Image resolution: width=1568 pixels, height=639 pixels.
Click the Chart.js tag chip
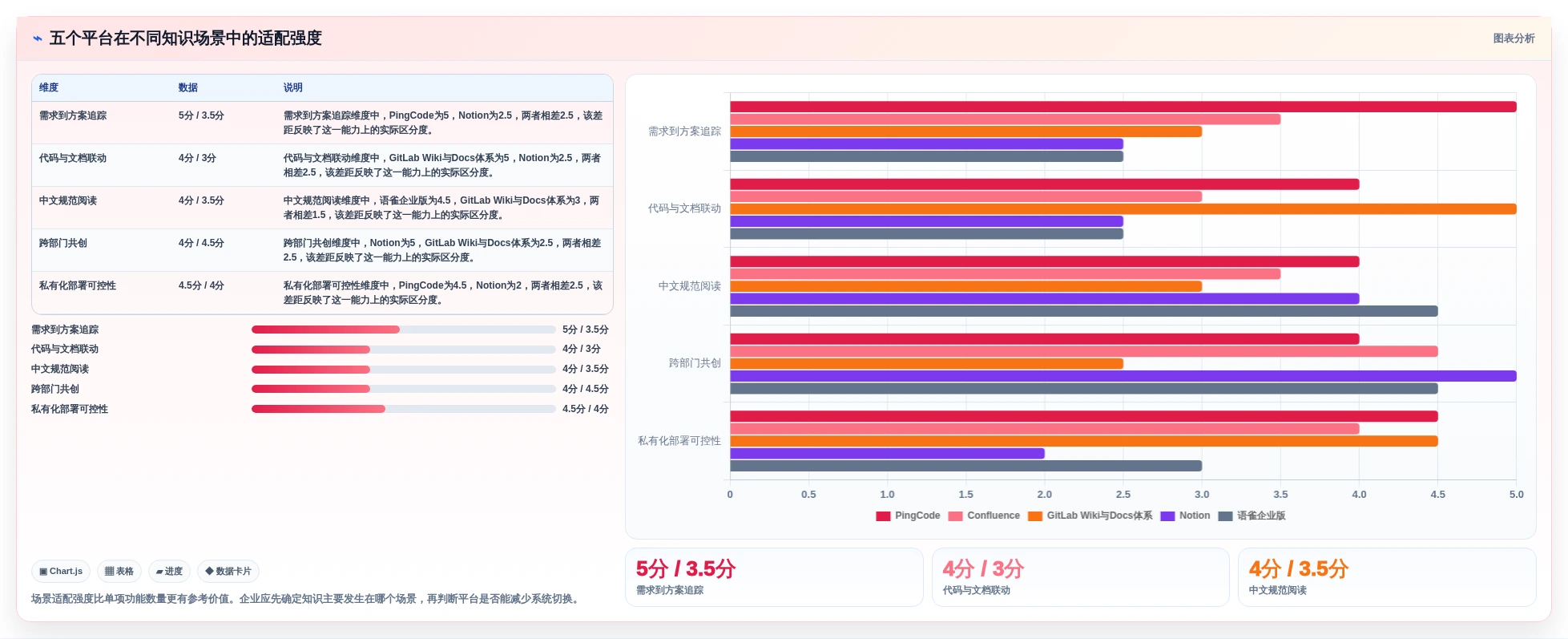click(x=61, y=572)
